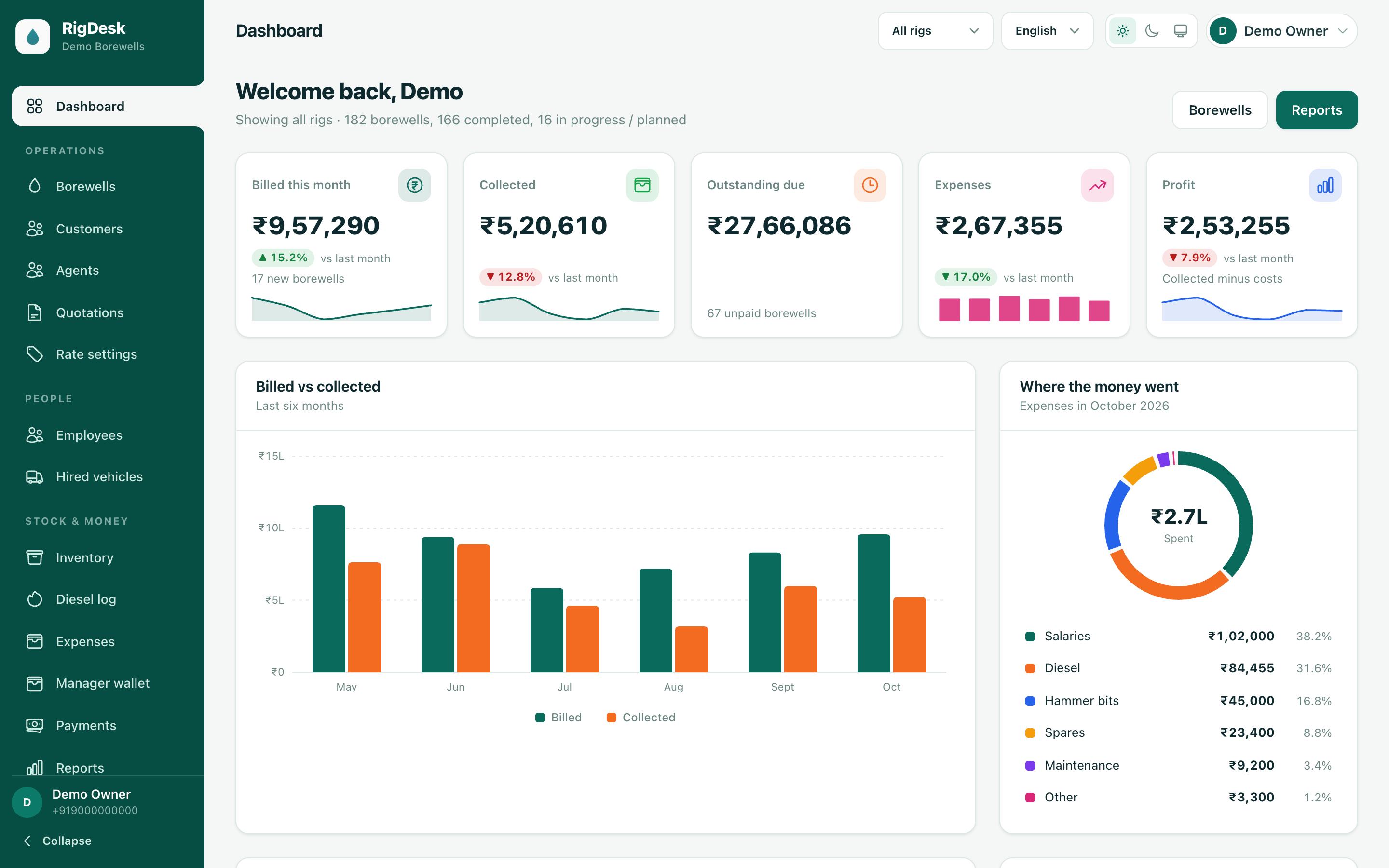Open the Billed this month card

(x=341, y=244)
